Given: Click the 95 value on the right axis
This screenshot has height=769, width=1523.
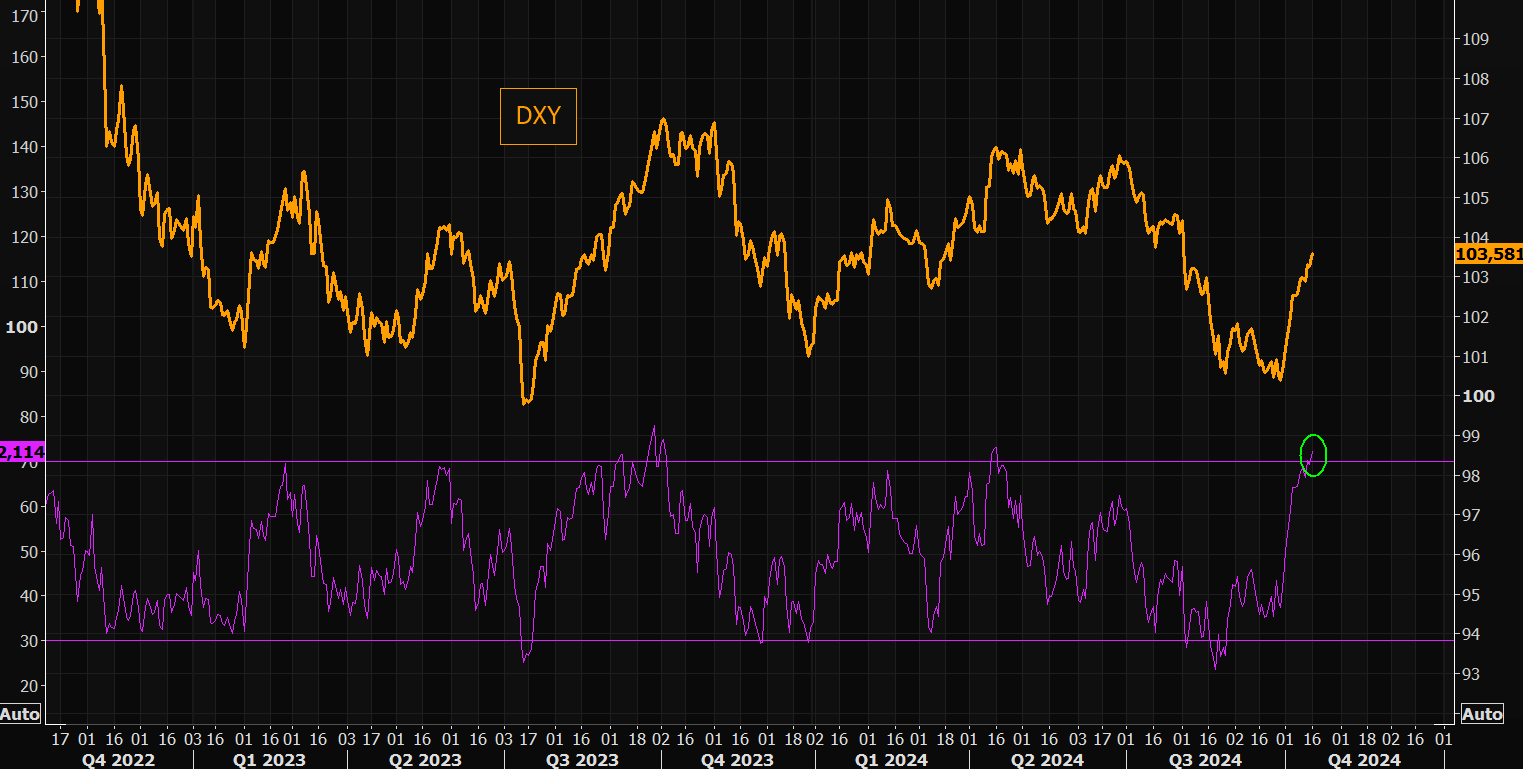Looking at the screenshot, I should (1473, 595).
